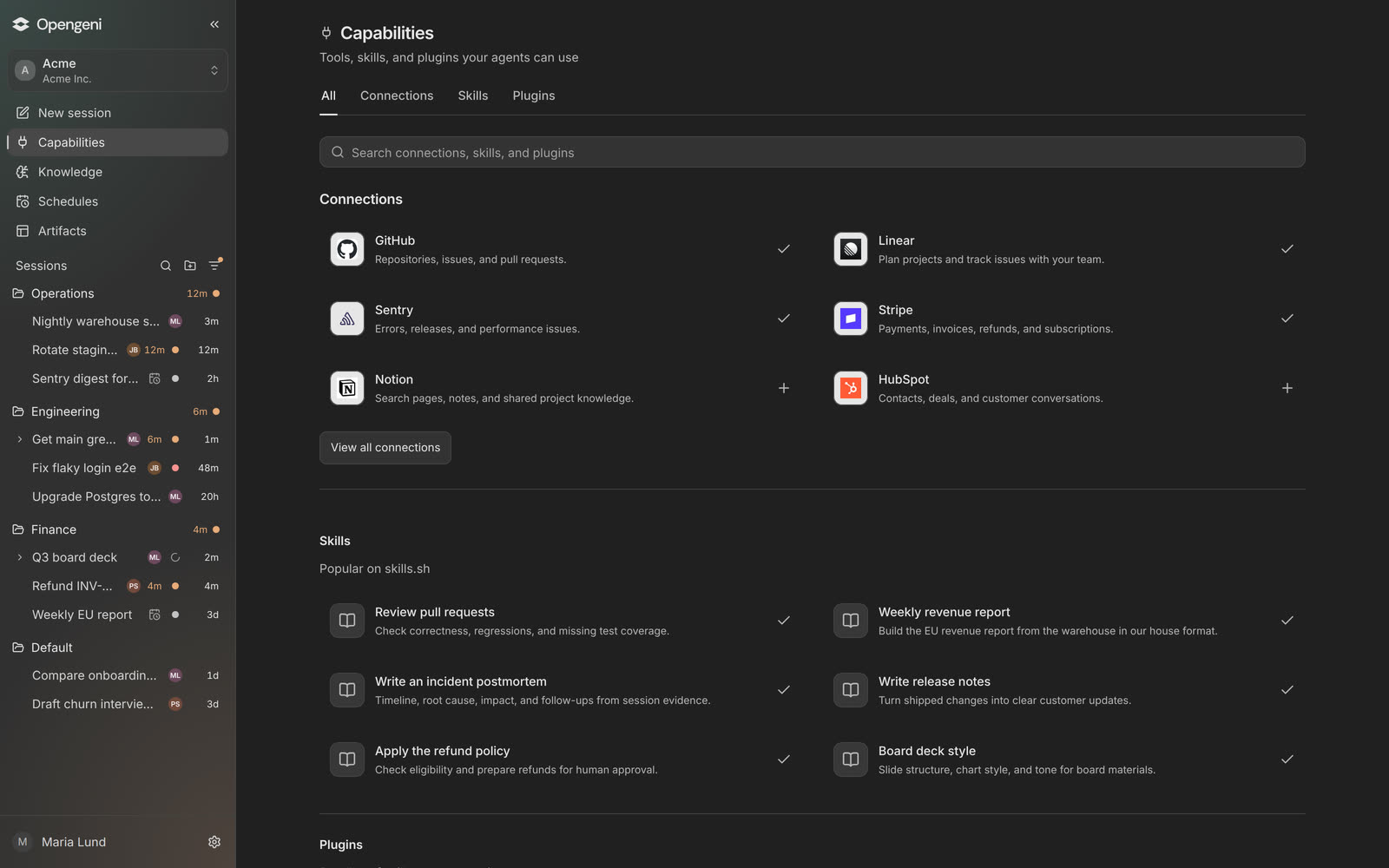Expand the Get main gre... session

coord(20,439)
